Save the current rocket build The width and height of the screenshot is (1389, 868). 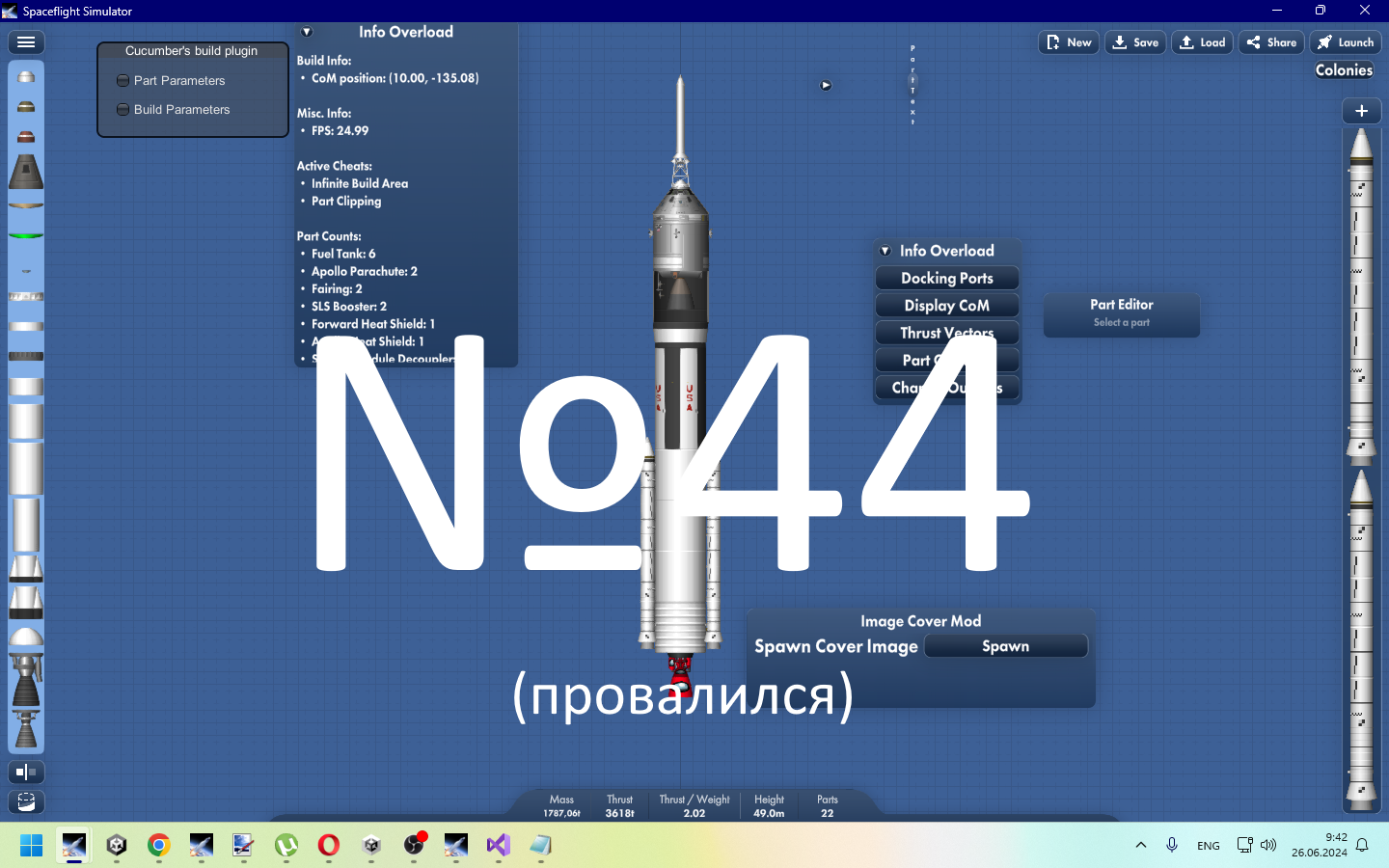(x=1135, y=42)
